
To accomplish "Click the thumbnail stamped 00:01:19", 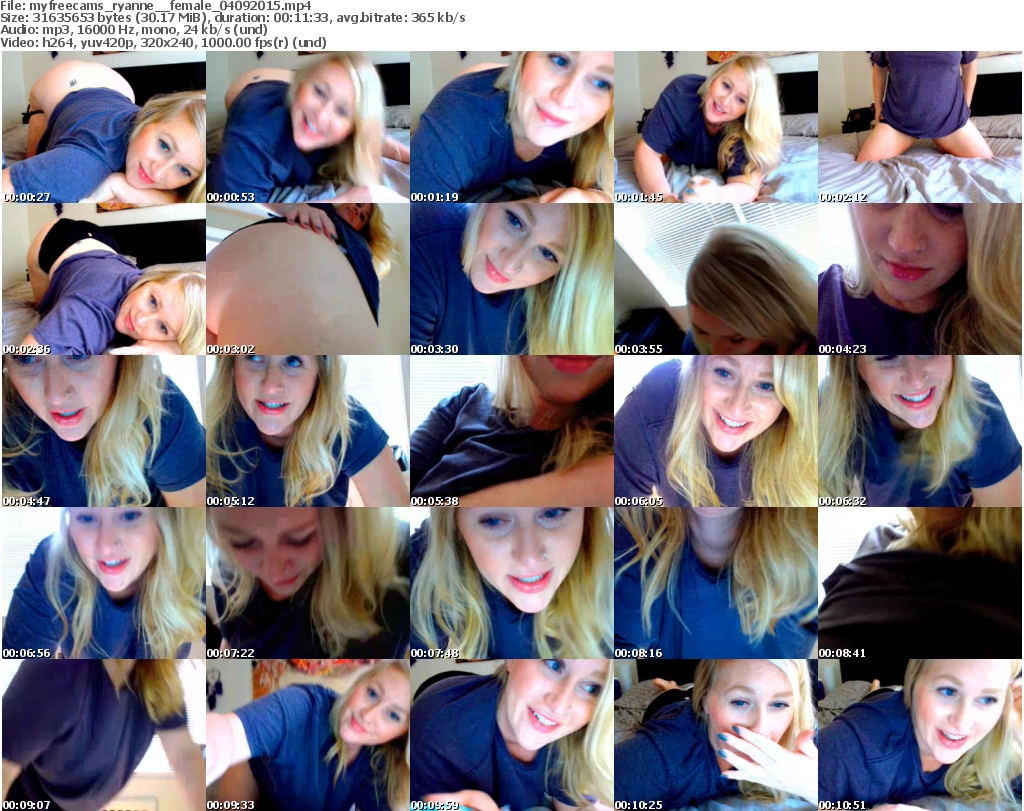I will coord(512,127).
